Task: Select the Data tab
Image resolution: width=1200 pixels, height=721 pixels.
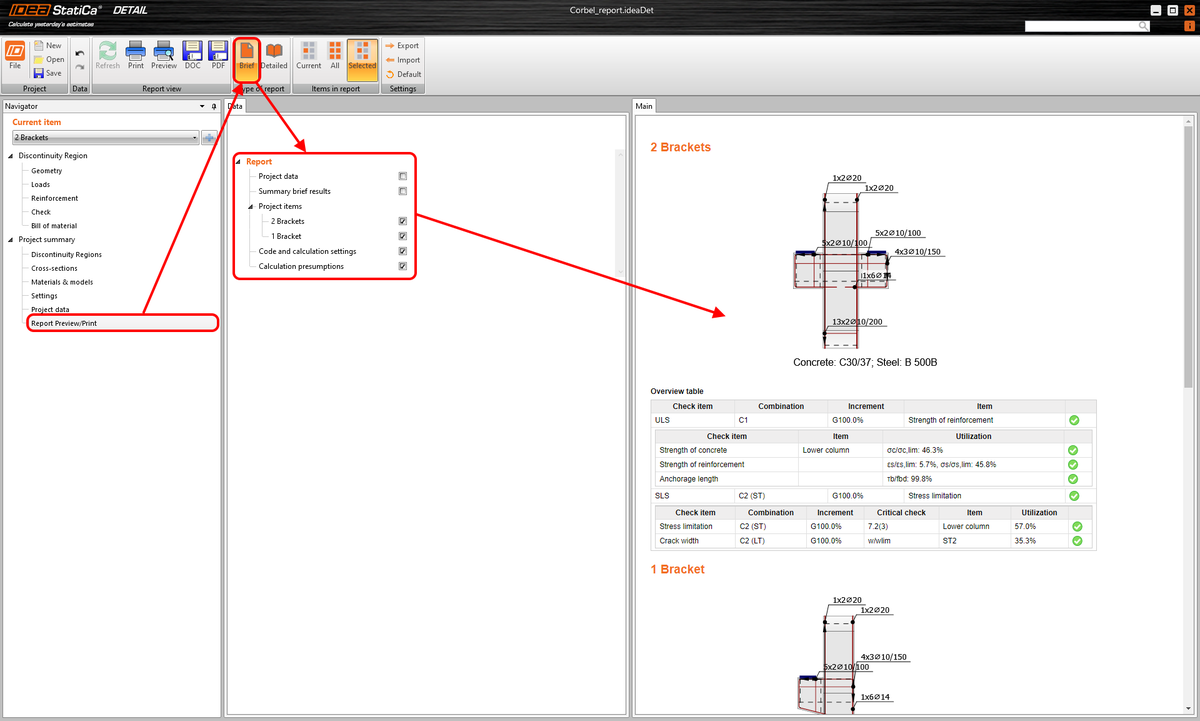Action: (235, 105)
